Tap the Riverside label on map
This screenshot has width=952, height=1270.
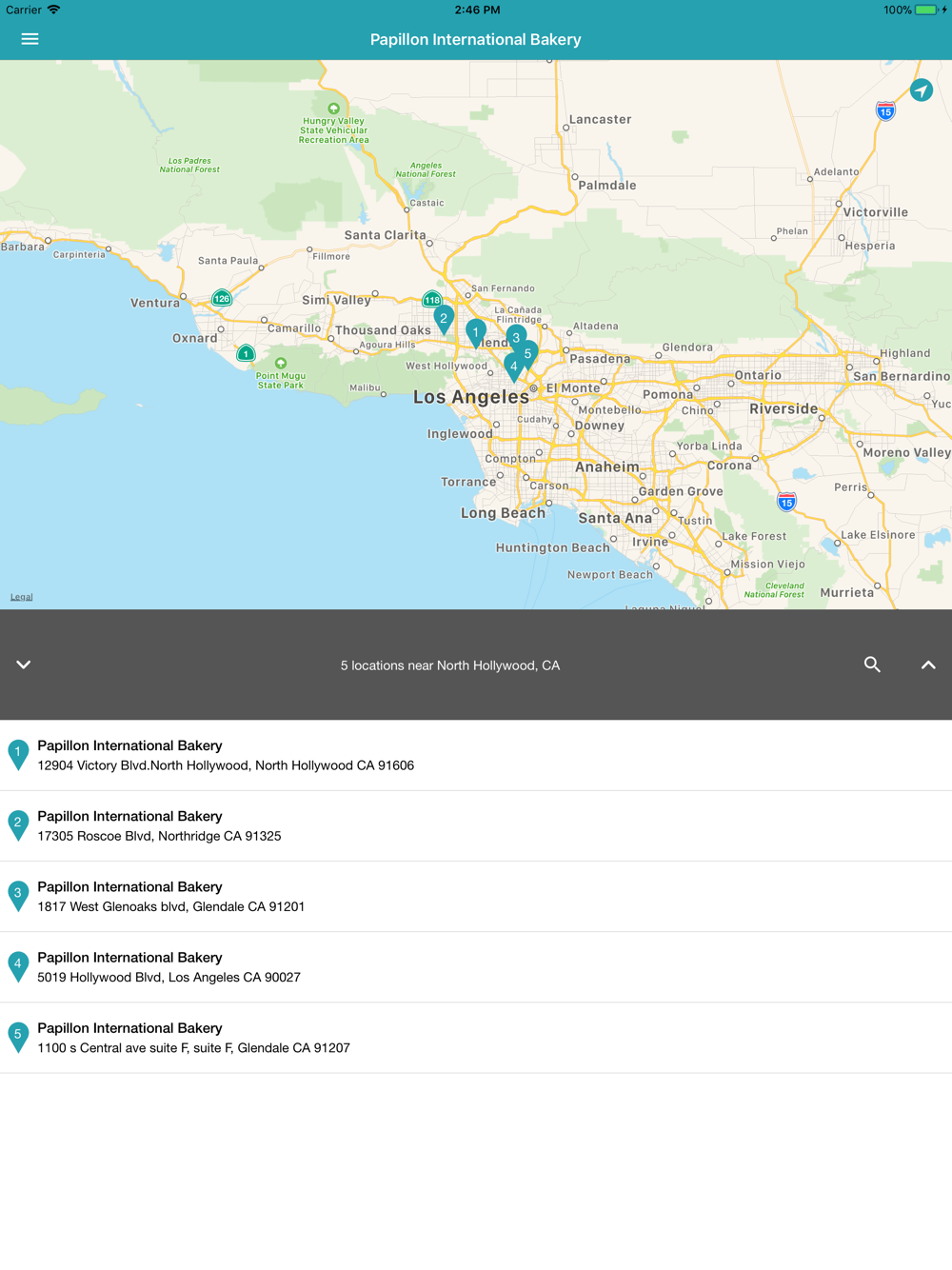783,409
